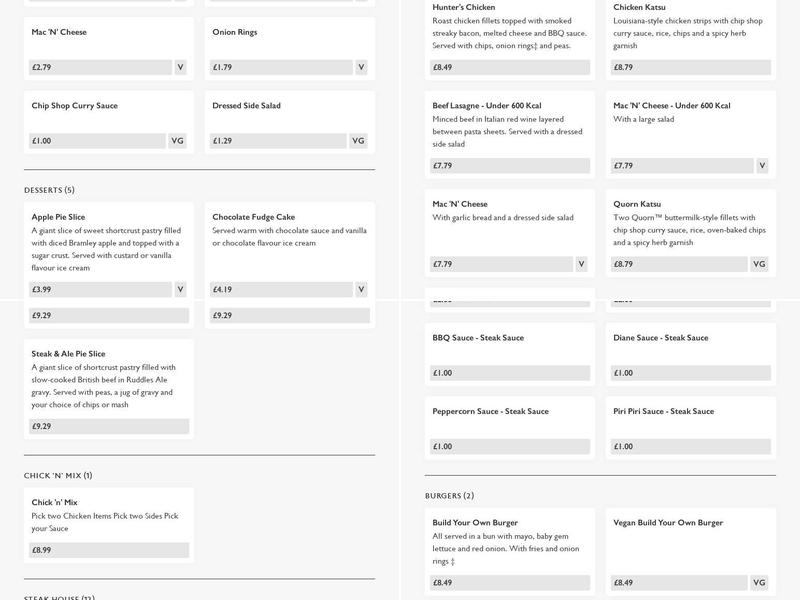This screenshot has height=600, width=800.
Task: Click the VG badge on Quorn Katsu
Action: 759,264
